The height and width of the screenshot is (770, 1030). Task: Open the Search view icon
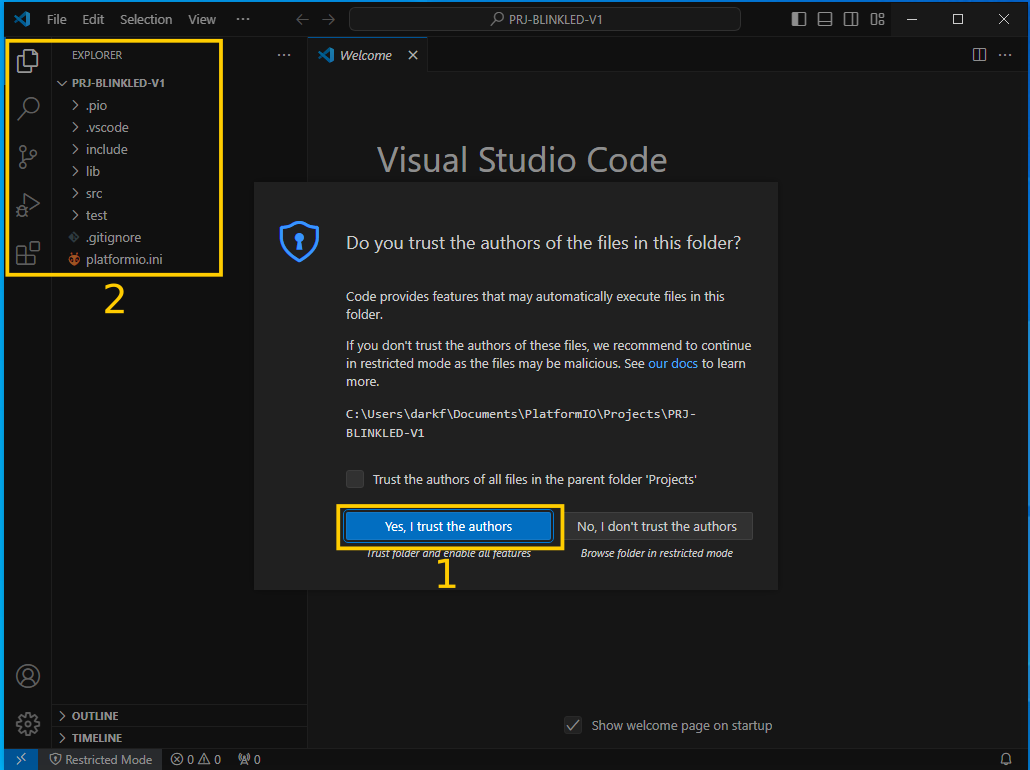(x=28, y=108)
